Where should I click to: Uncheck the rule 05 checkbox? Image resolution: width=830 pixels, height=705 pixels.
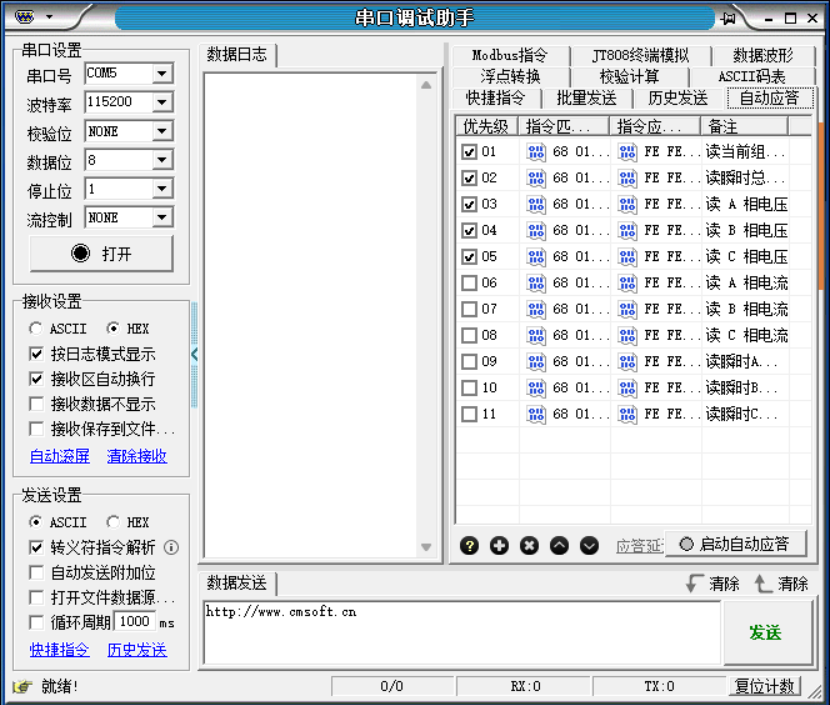click(x=469, y=257)
